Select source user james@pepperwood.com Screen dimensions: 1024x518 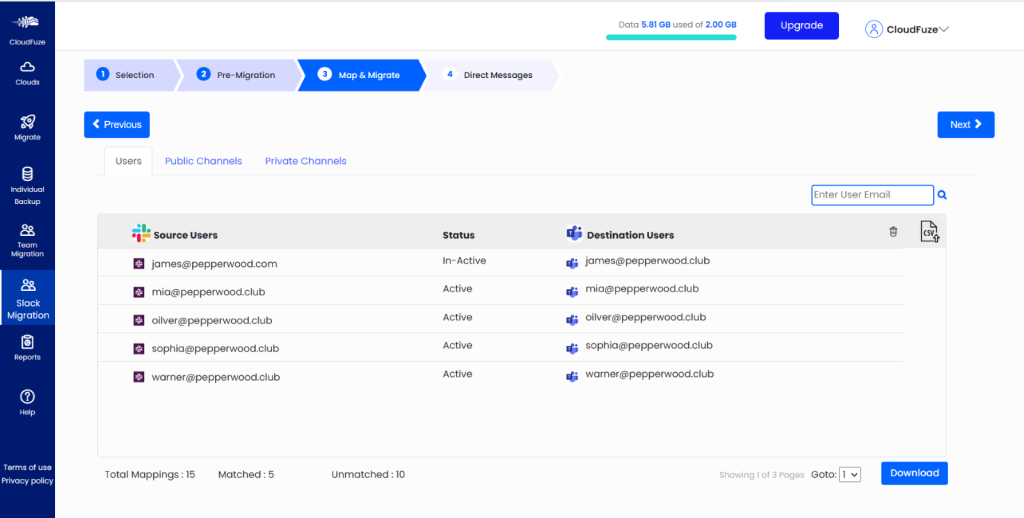pyautogui.click(x=214, y=264)
